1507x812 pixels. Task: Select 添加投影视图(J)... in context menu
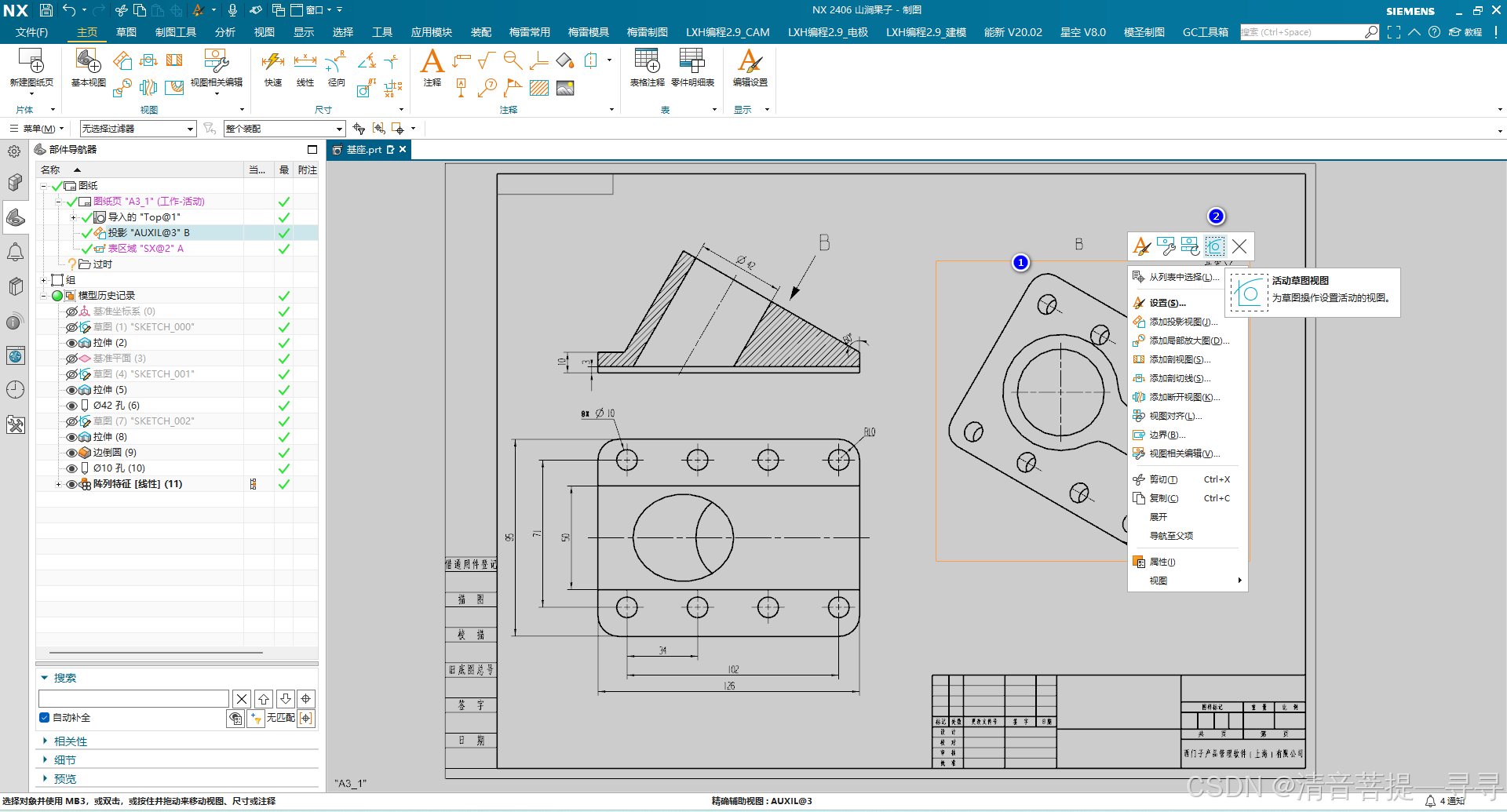click(x=1183, y=322)
